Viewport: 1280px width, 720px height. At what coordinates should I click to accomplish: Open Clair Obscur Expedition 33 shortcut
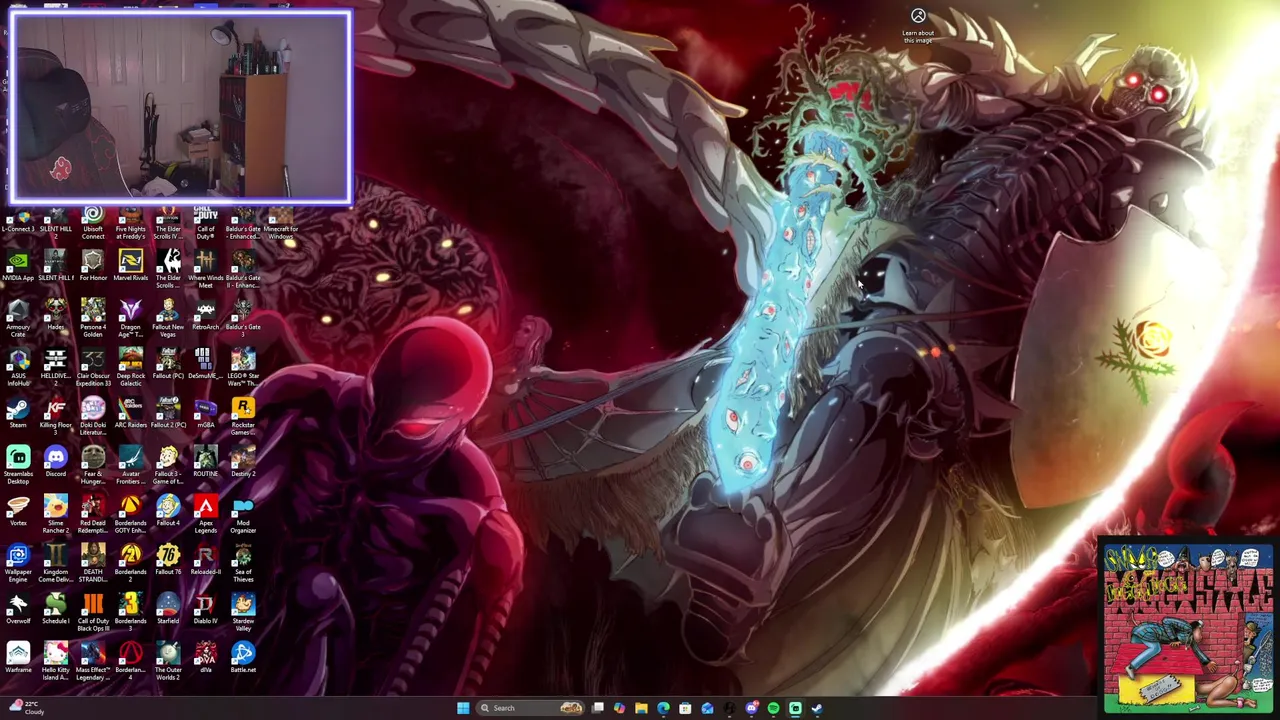(93, 368)
